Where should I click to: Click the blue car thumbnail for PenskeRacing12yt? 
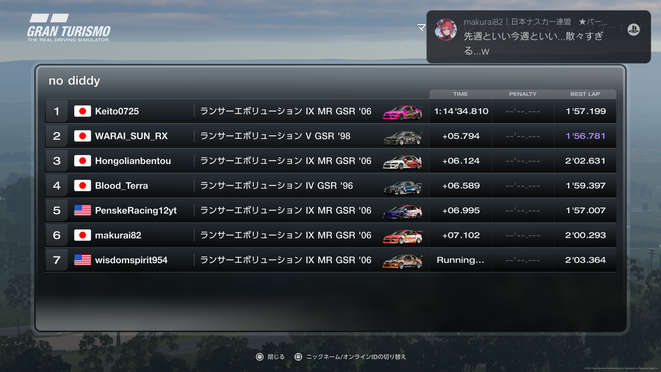click(403, 212)
